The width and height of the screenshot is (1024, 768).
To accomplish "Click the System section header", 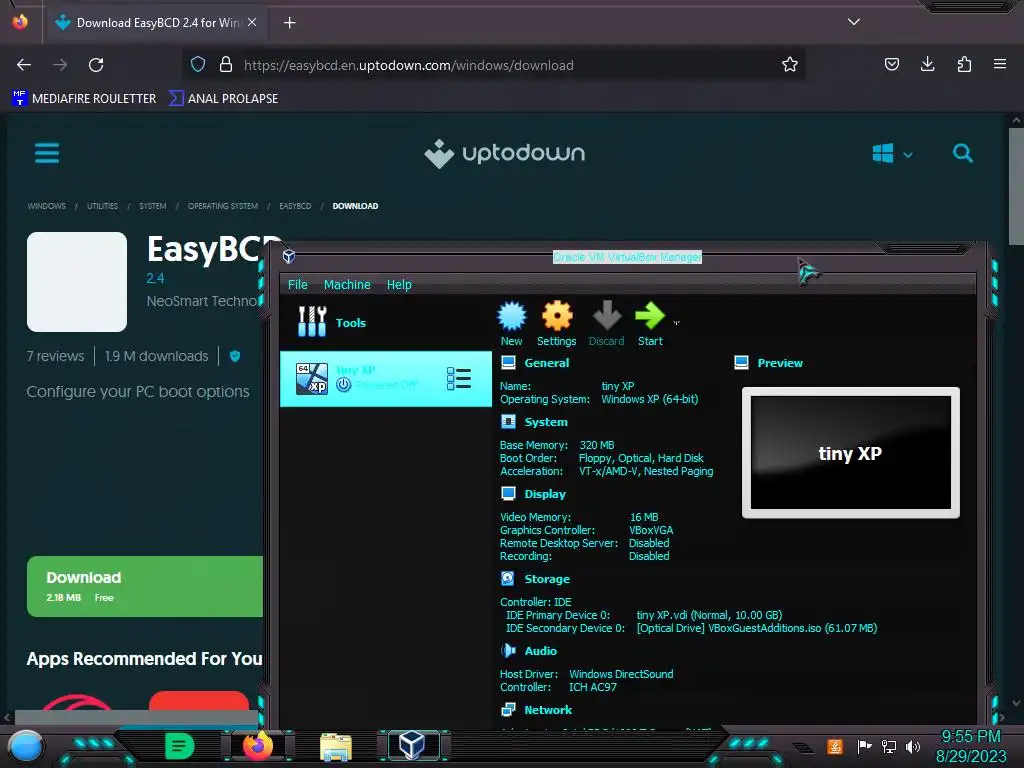I will pyautogui.click(x=546, y=422).
